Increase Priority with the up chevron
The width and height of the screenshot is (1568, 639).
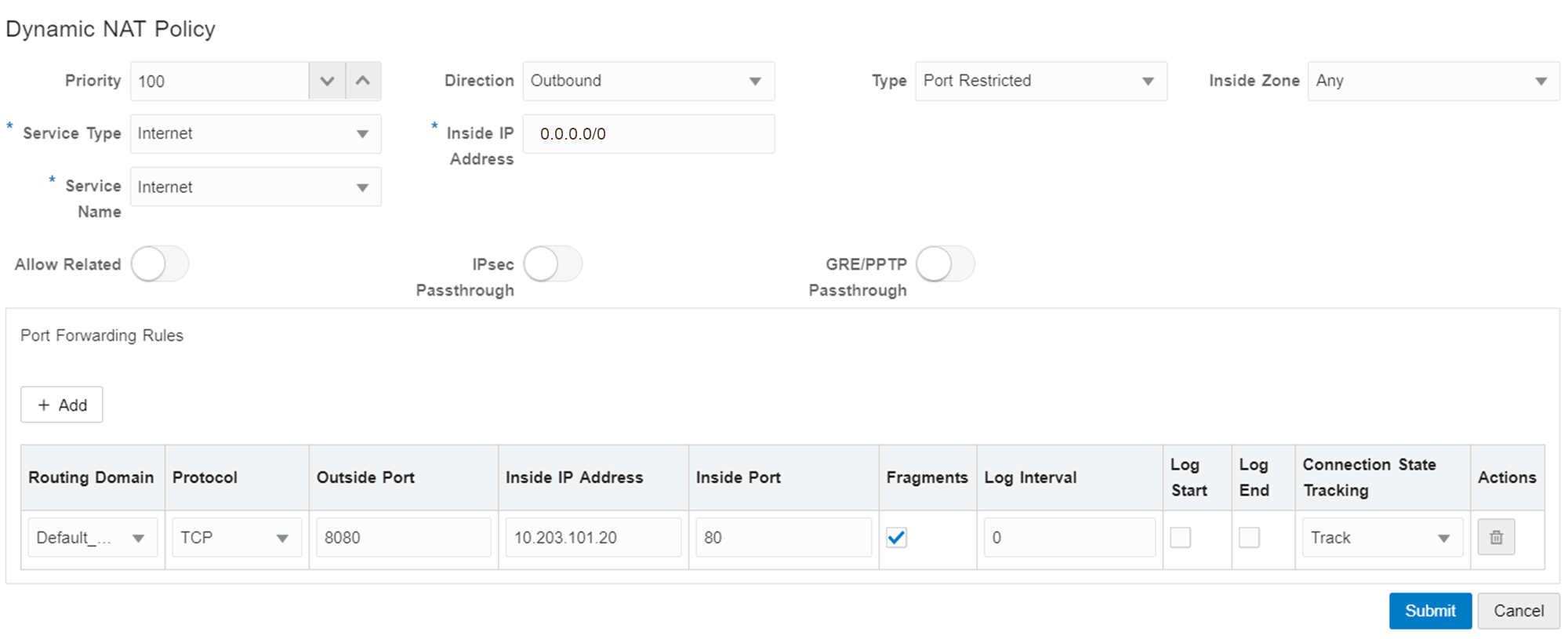(x=363, y=82)
